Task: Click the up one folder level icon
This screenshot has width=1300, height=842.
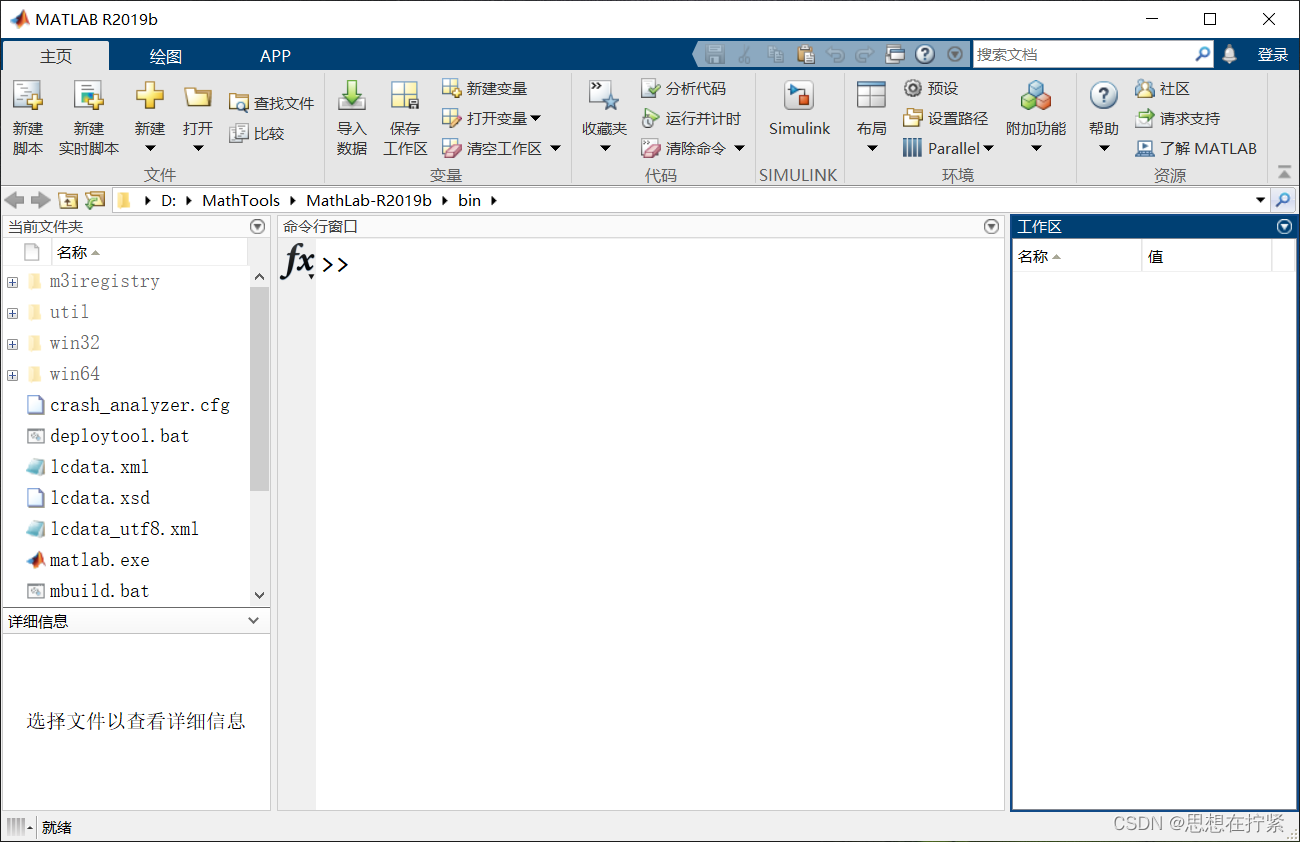Action: (x=68, y=200)
